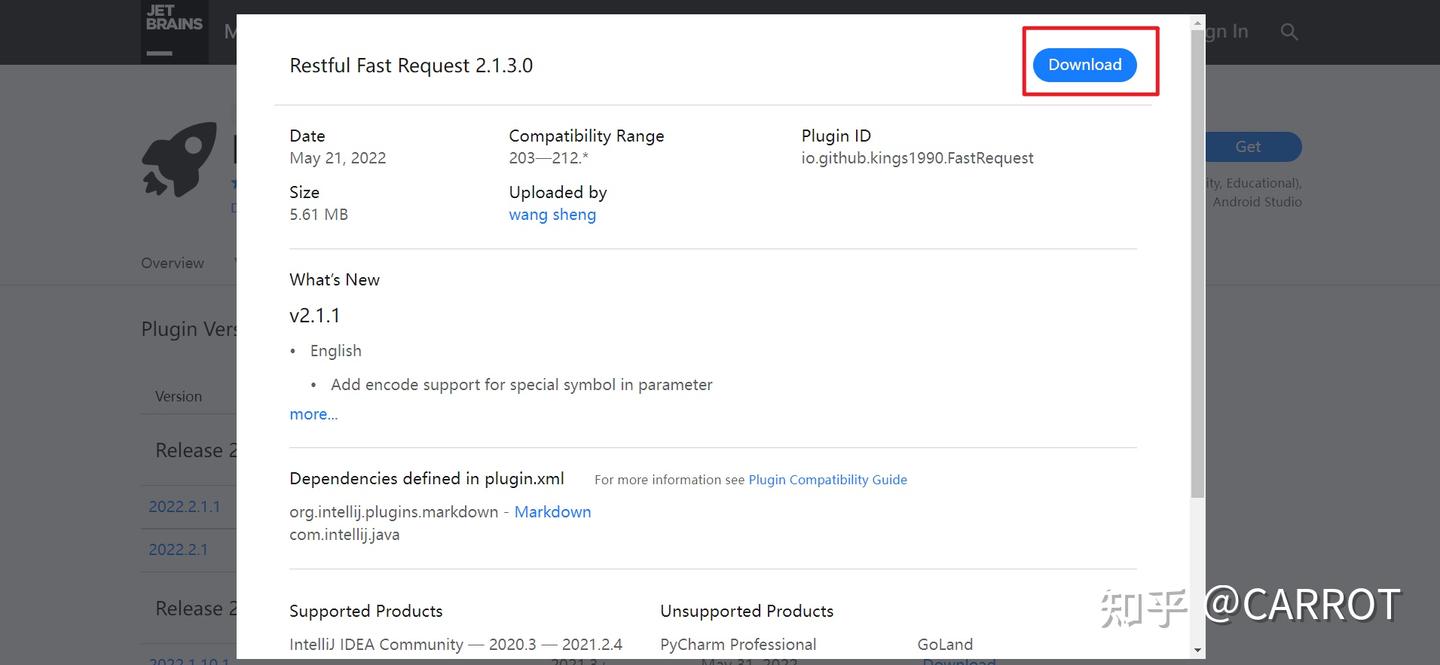
Task: Click the JetBrains logo
Action: click(x=174, y=28)
